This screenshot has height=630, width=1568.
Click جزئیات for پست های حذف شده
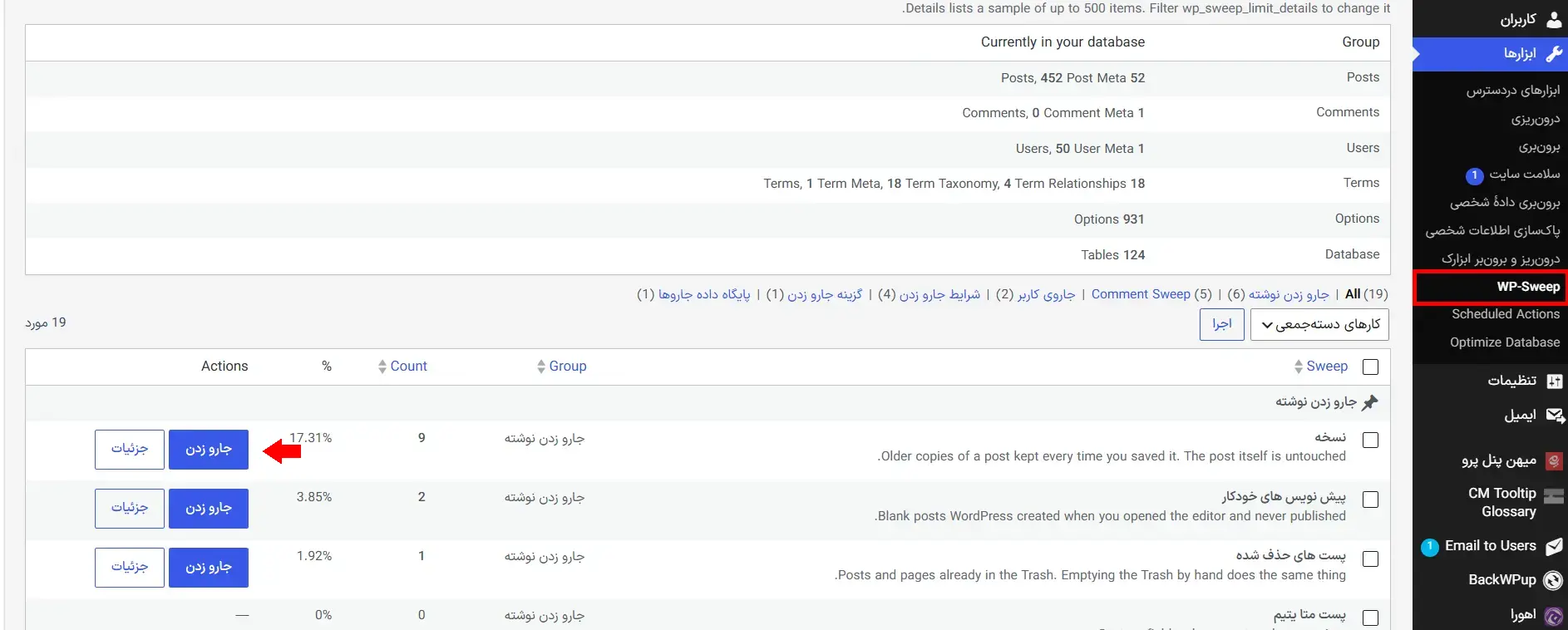click(130, 568)
